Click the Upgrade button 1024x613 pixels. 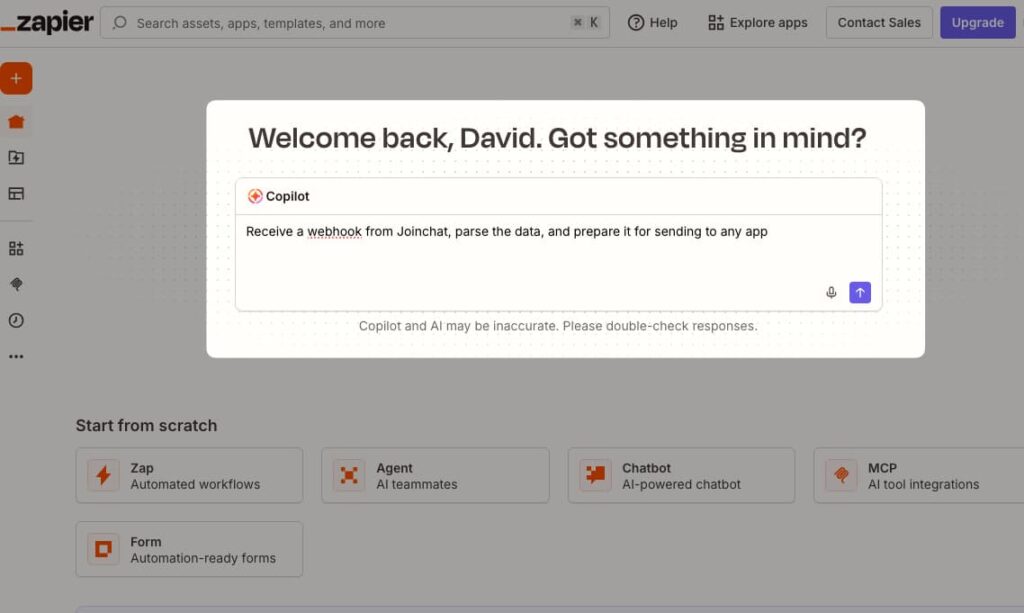(977, 23)
